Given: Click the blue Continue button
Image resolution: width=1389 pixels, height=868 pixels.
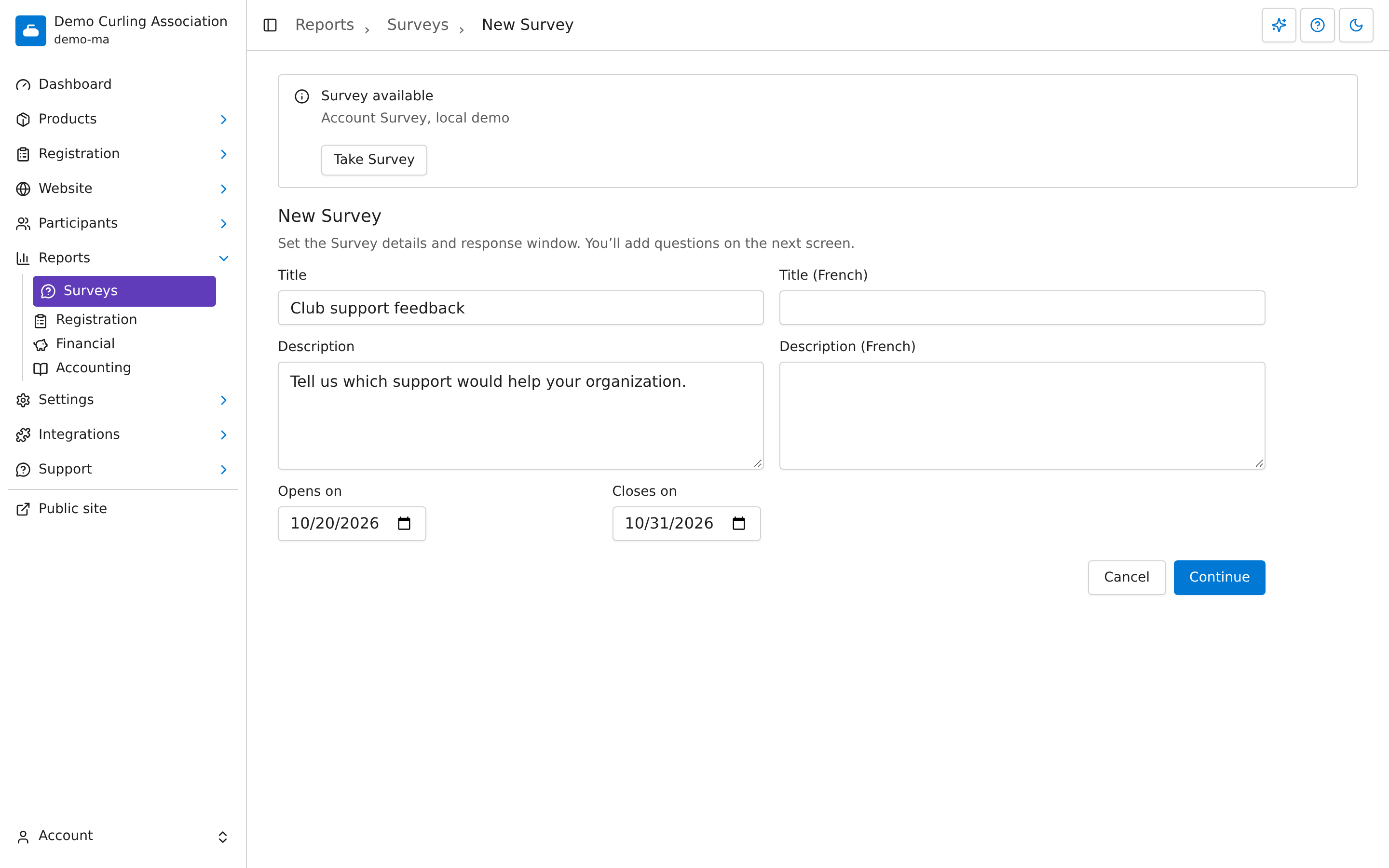Looking at the screenshot, I should pyautogui.click(x=1219, y=578).
